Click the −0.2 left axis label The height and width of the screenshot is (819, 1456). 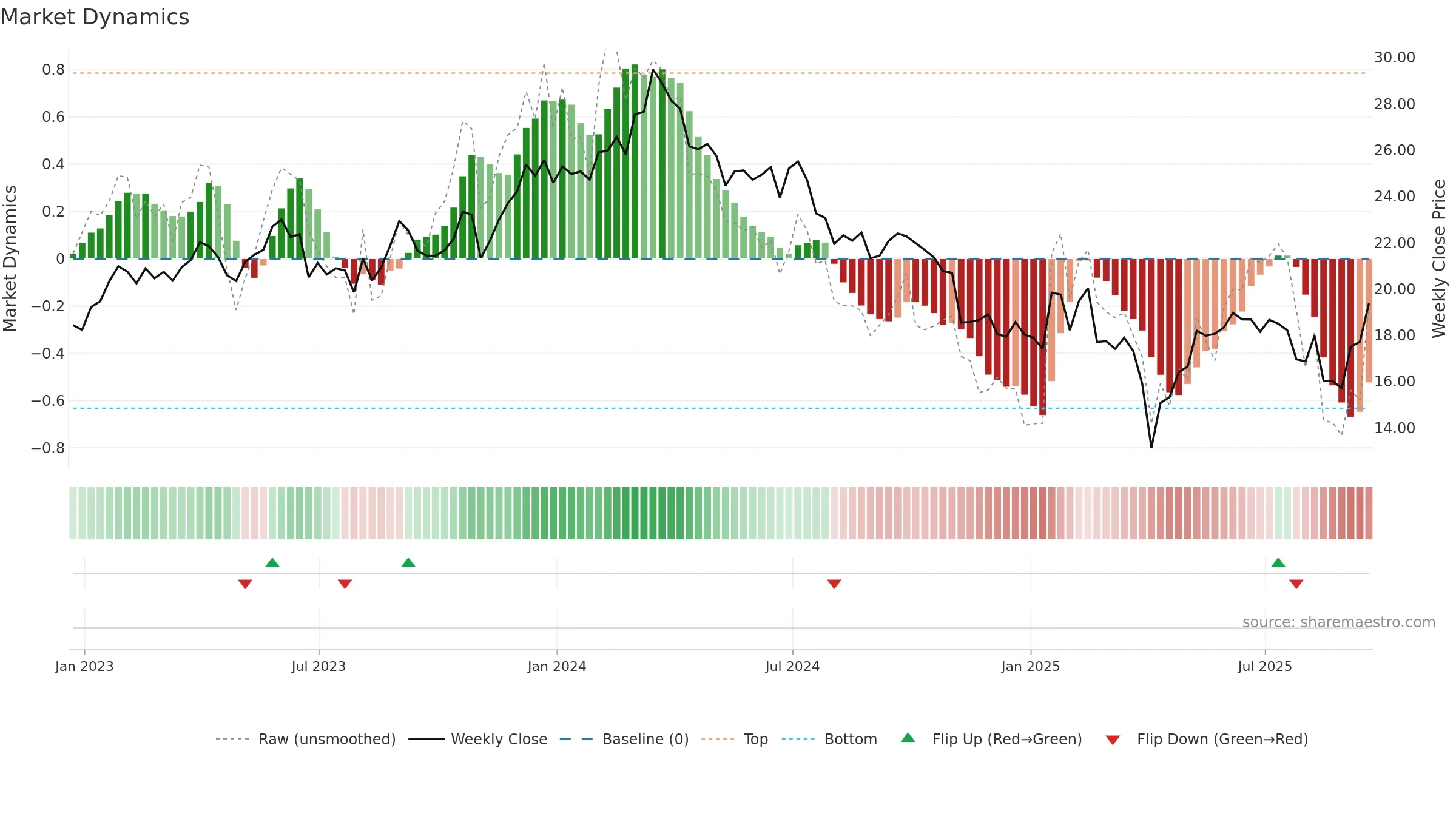(x=47, y=306)
